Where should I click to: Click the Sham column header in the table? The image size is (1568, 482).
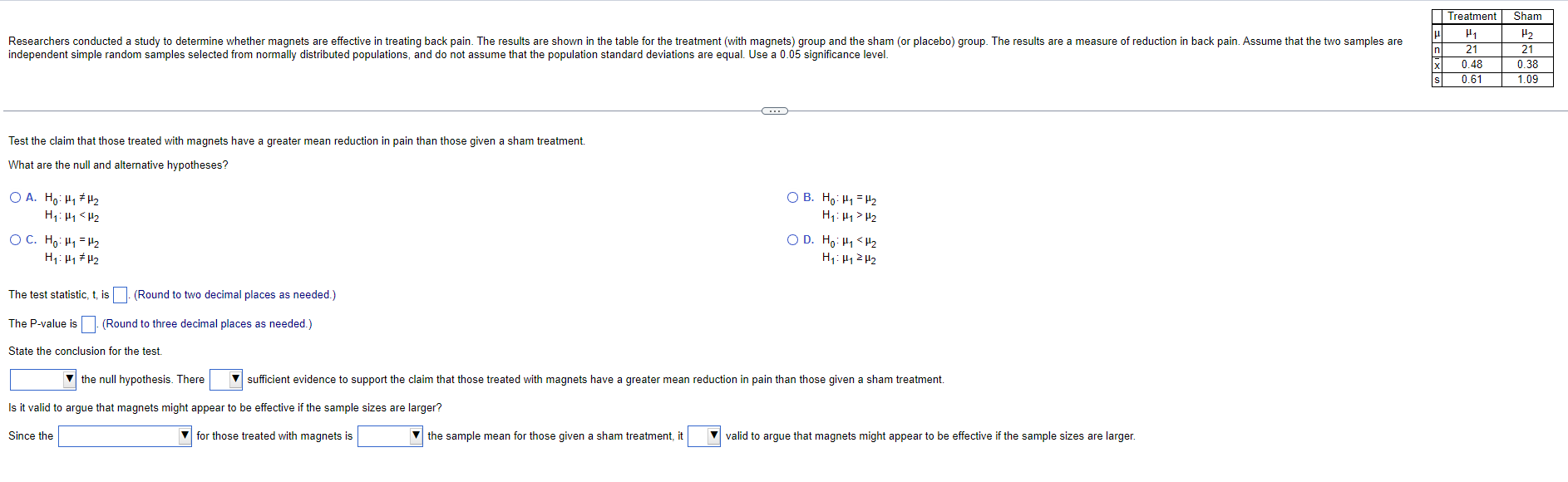pyautogui.click(x=1528, y=16)
